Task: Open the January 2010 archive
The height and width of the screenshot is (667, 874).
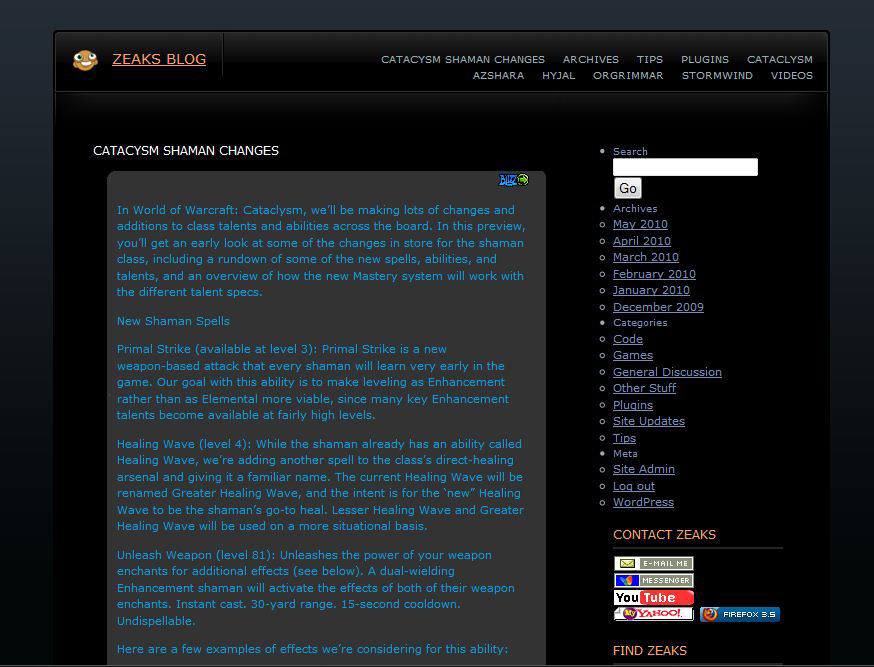Action: 651,290
